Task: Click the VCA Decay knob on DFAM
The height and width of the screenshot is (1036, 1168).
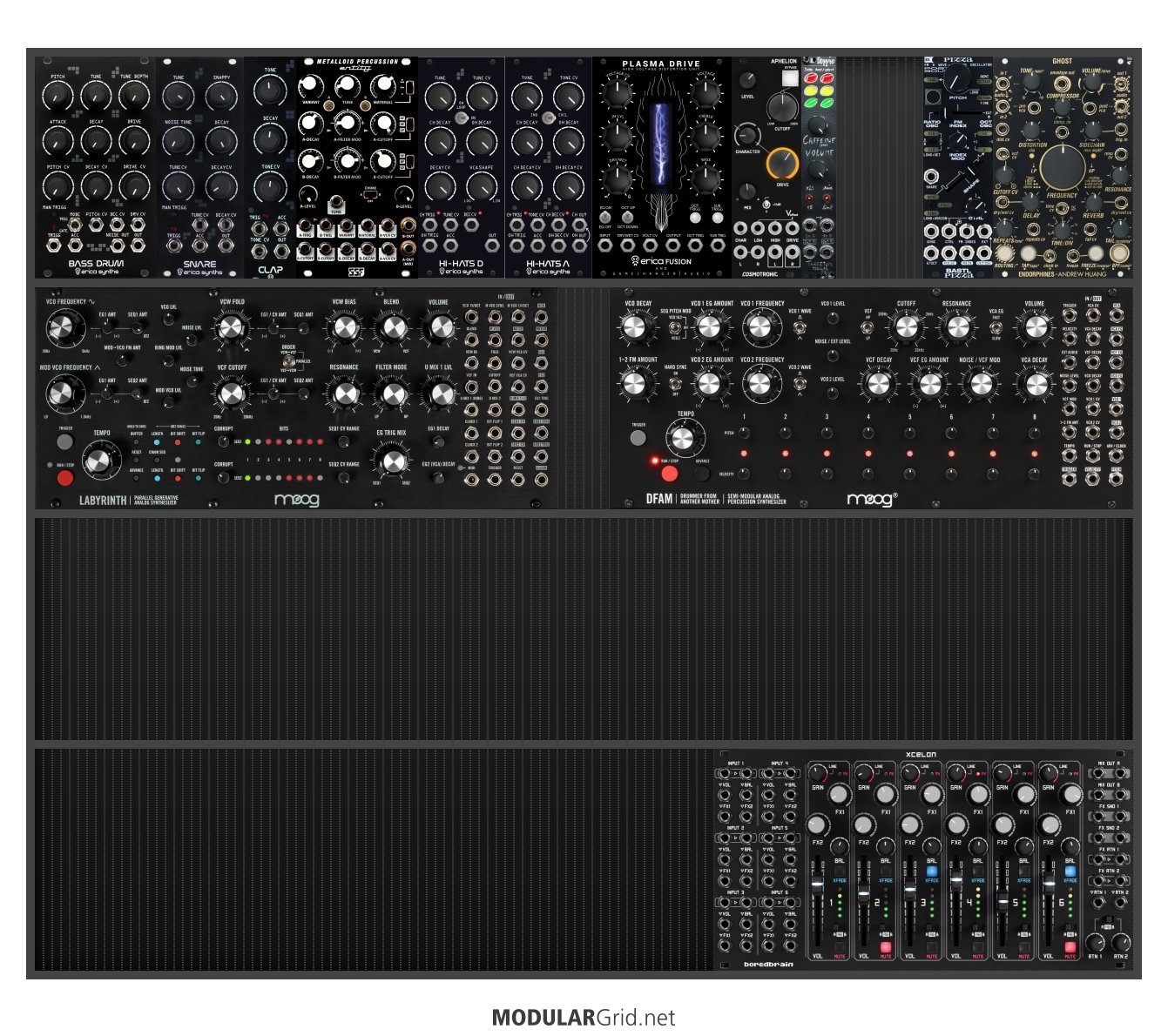Action: [1035, 383]
